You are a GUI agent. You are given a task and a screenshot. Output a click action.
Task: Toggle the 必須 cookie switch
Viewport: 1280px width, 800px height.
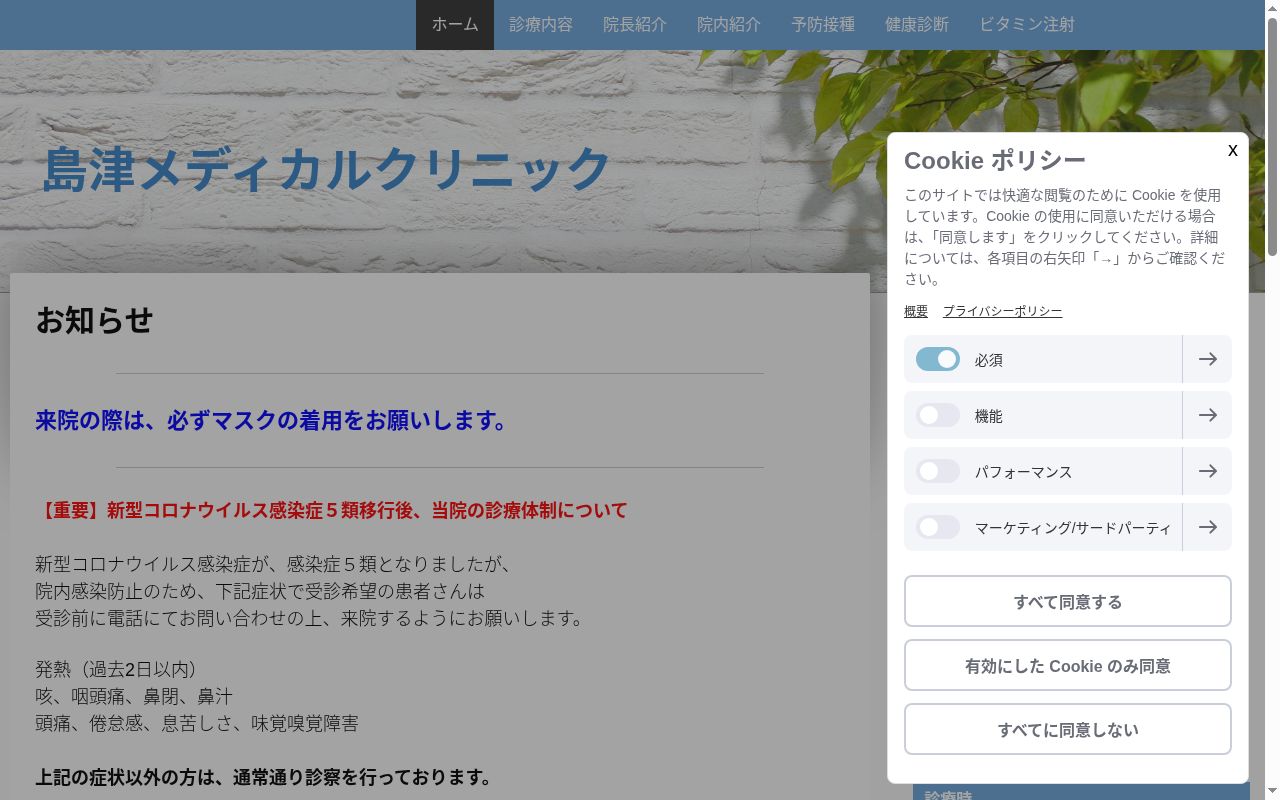[x=938, y=359]
